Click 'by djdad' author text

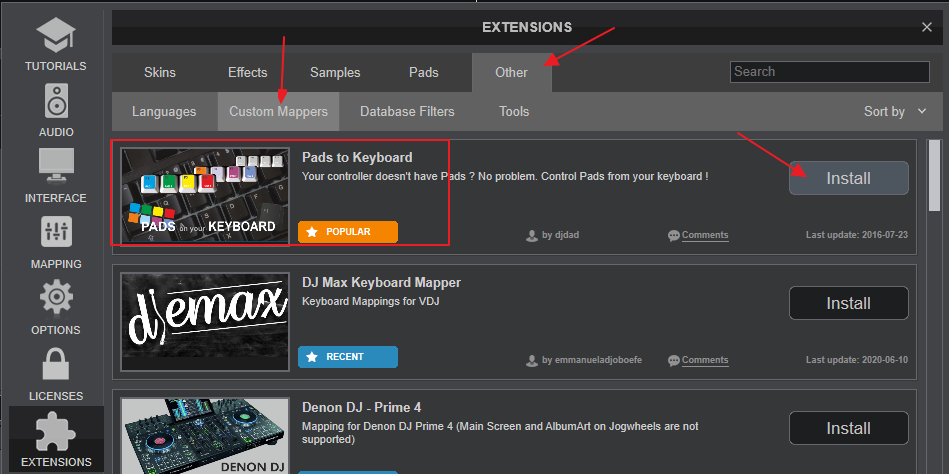click(560, 235)
